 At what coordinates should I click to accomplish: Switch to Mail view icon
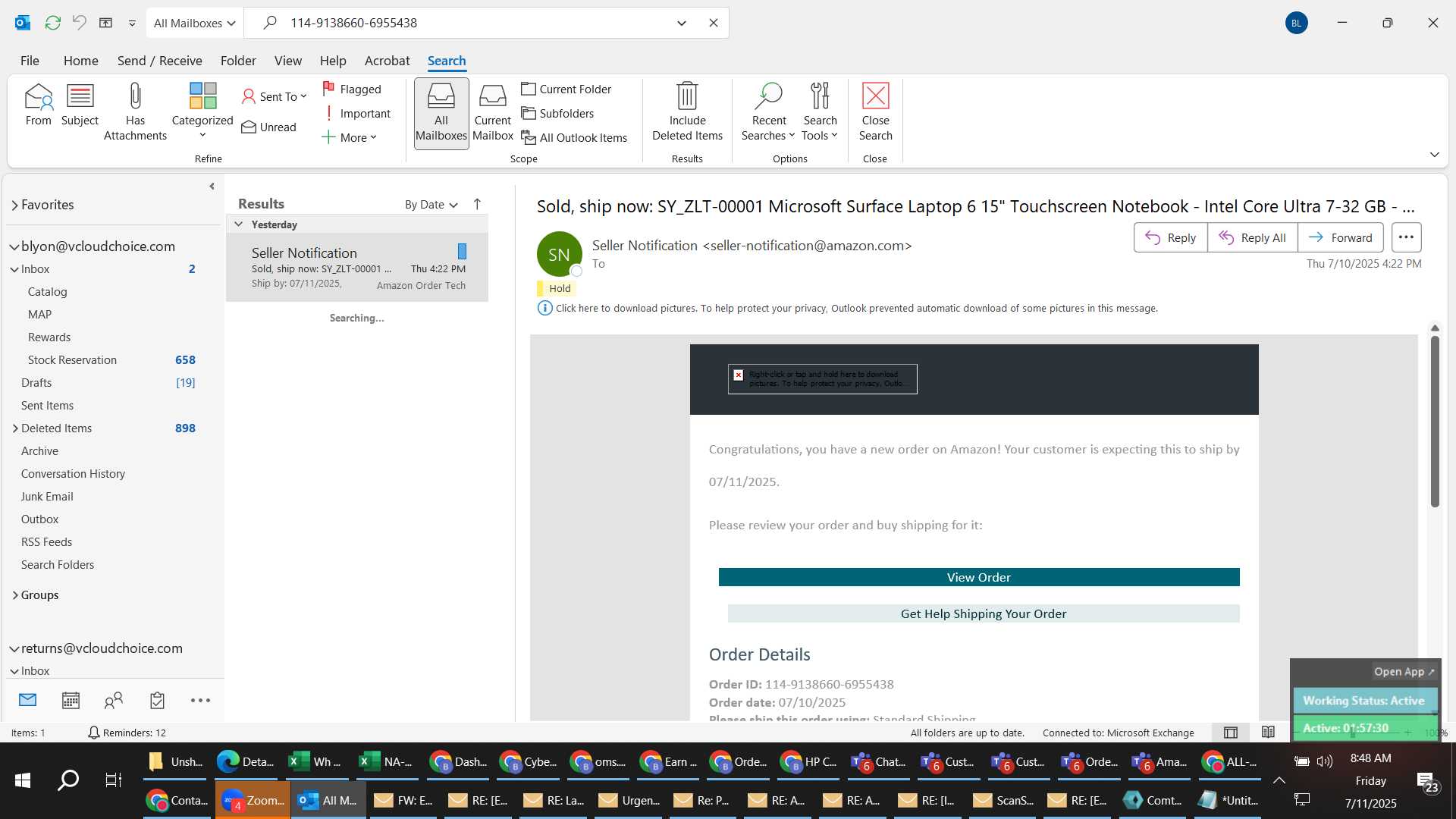pyautogui.click(x=28, y=700)
